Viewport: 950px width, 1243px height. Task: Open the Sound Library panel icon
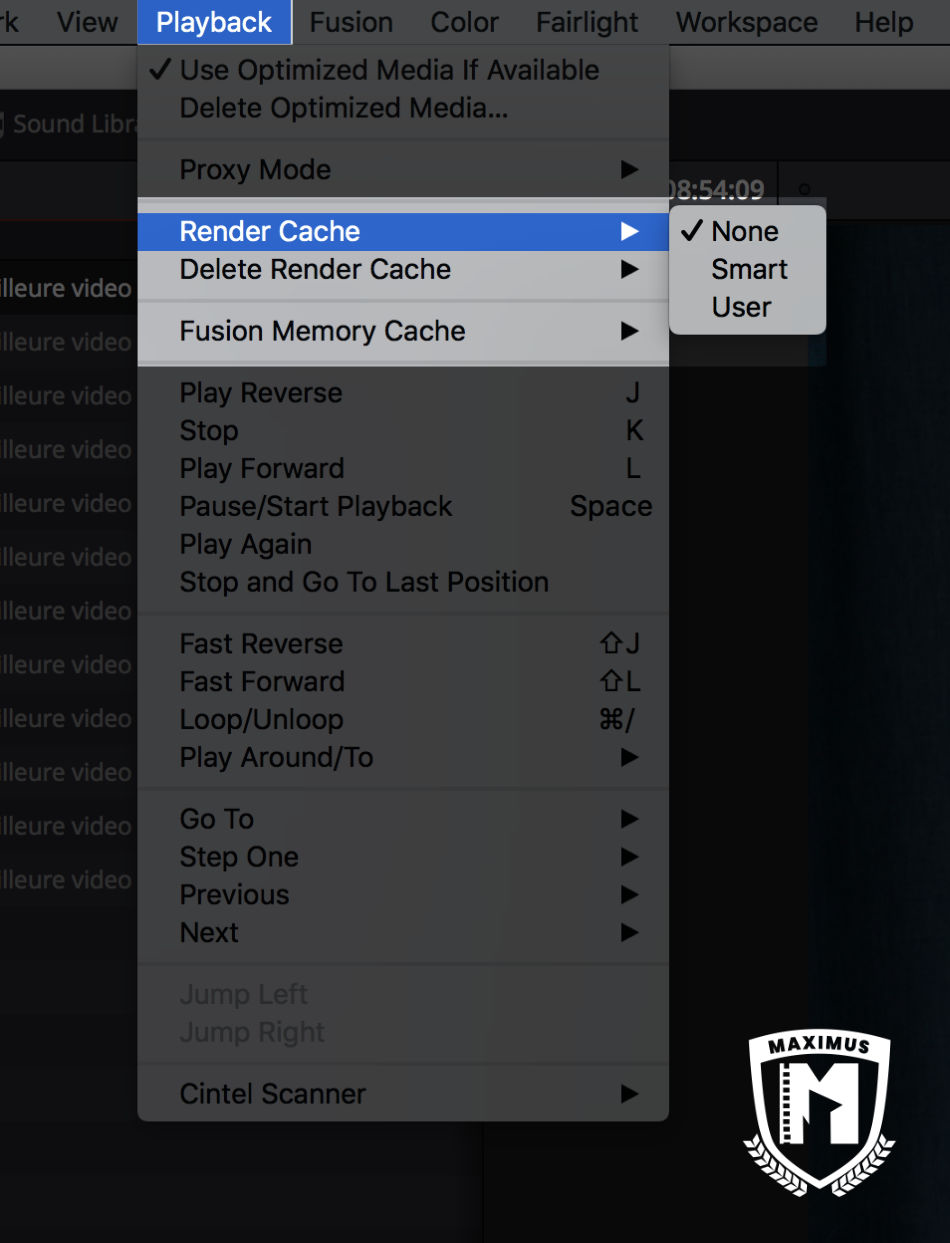pyautogui.click(x=3, y=125)
